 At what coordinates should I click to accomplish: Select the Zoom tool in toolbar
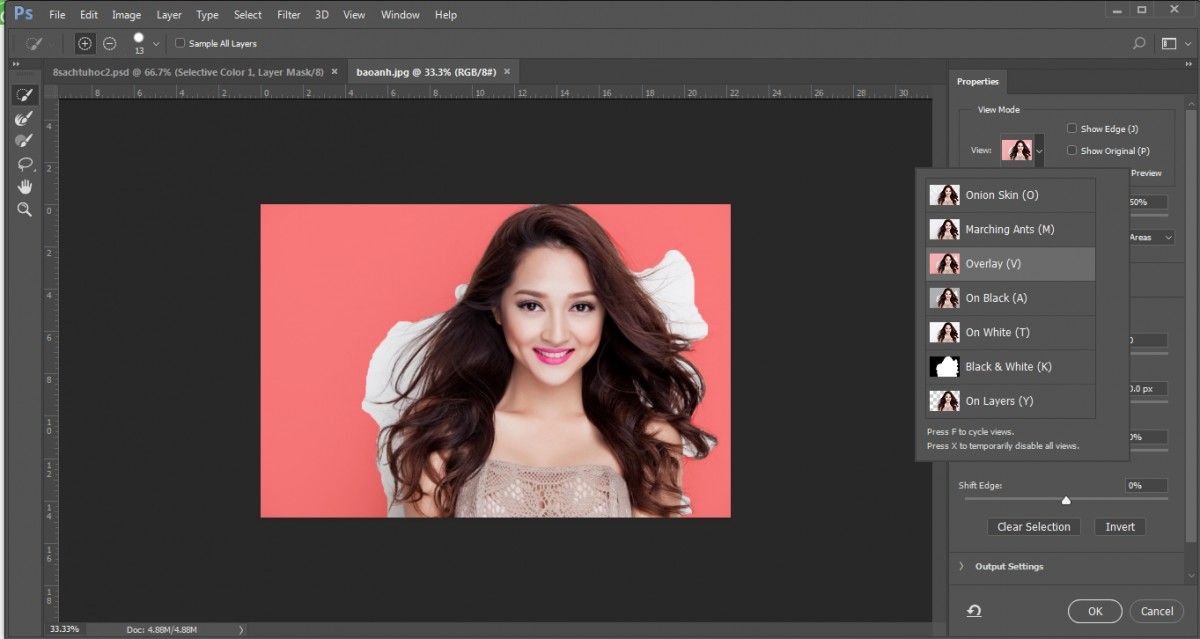coord(24,210)
